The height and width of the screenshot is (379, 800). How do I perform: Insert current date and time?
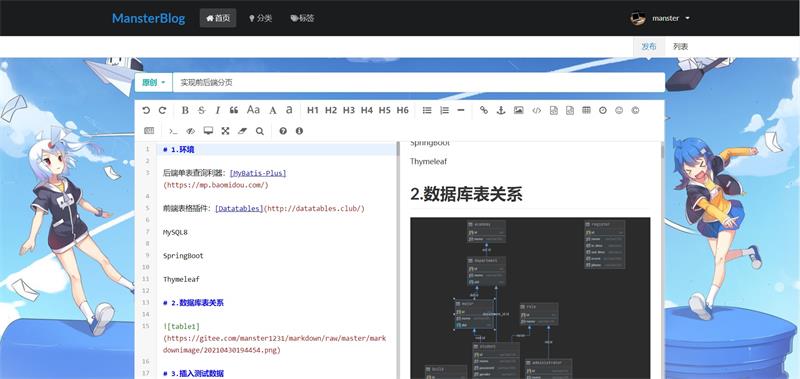(x=603, y=110)
